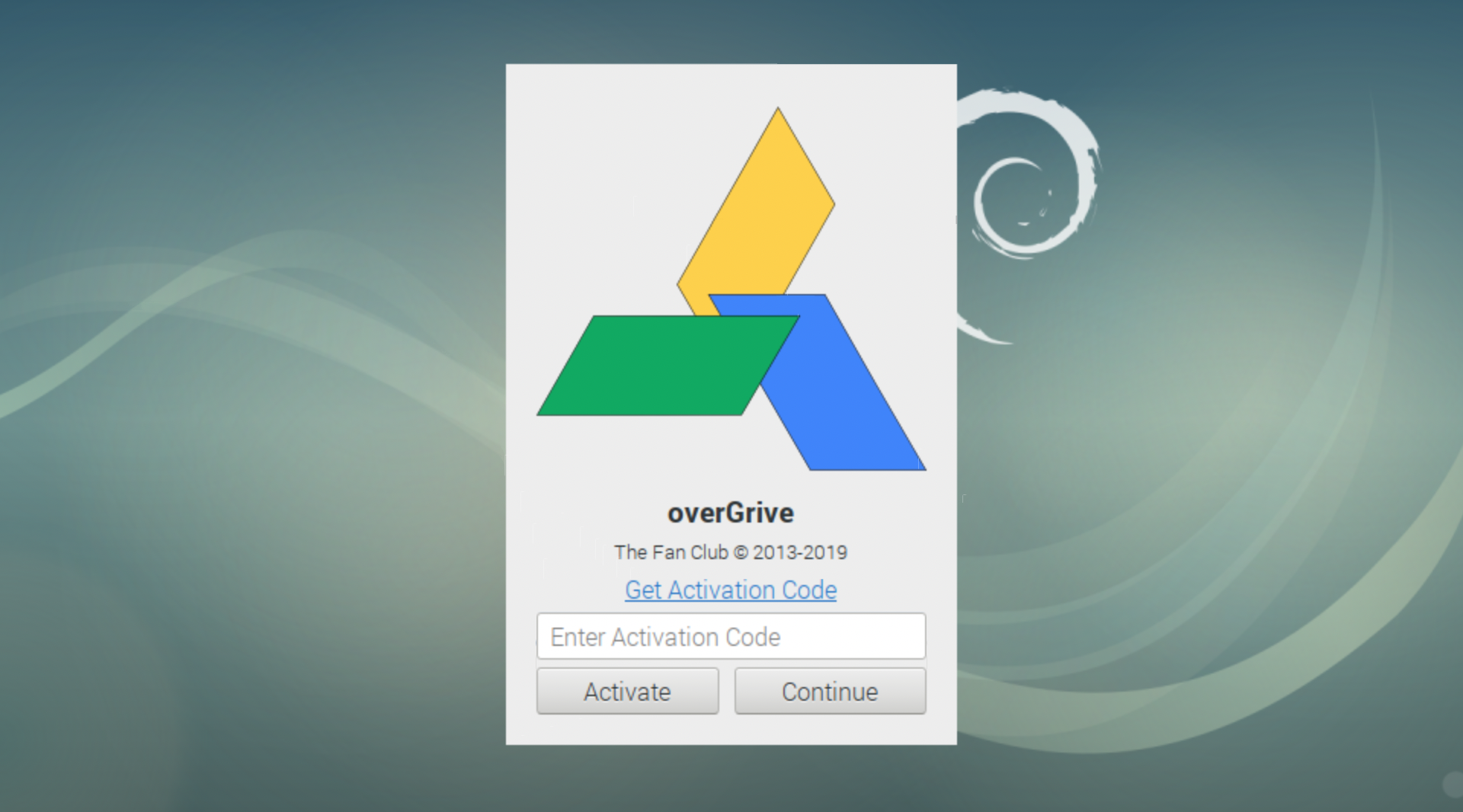Viewport: 1463px width, 812px height.
Task: Click the overGrive logo image
Action: [731, 289]
